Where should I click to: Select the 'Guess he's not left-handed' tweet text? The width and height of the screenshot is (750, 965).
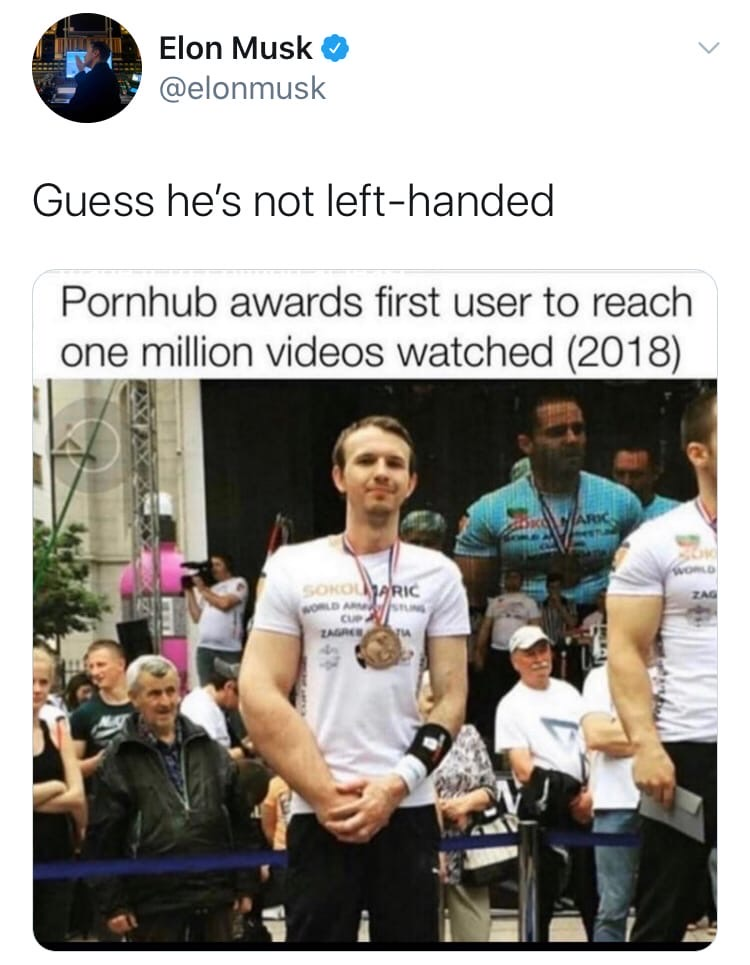pyautogui.click(x=293, y=201)
